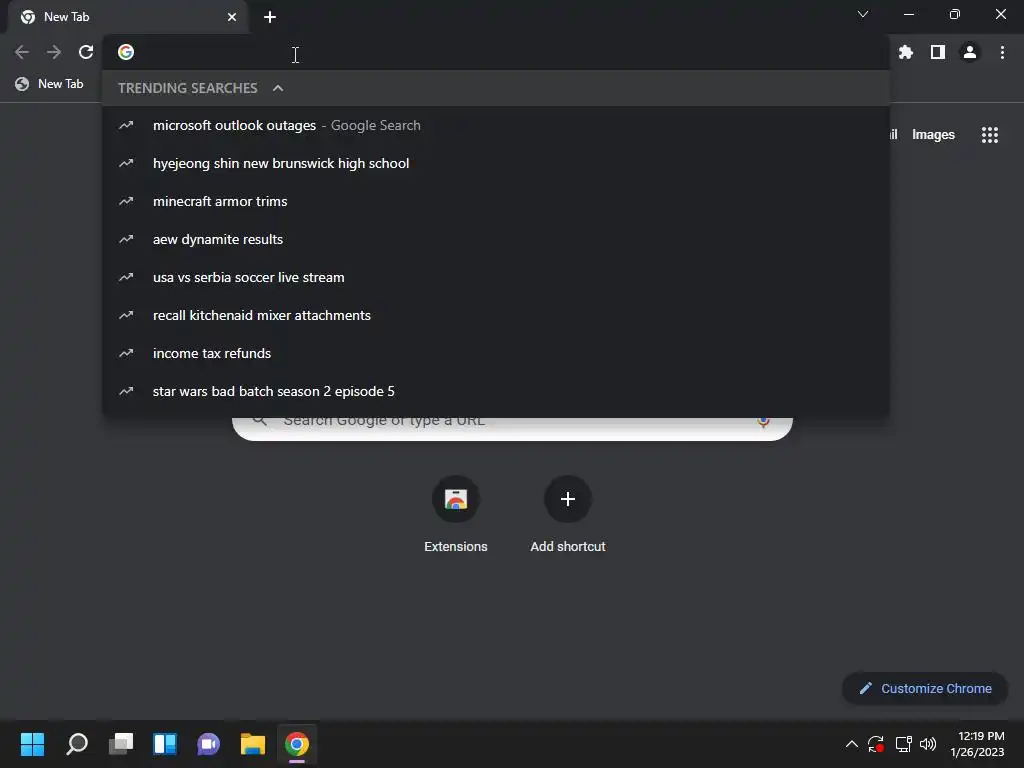Screen dimensions: 1024x768
Task: Select suggestion hyejeong shin new brunswick high school
Action: tap(496, 163)
